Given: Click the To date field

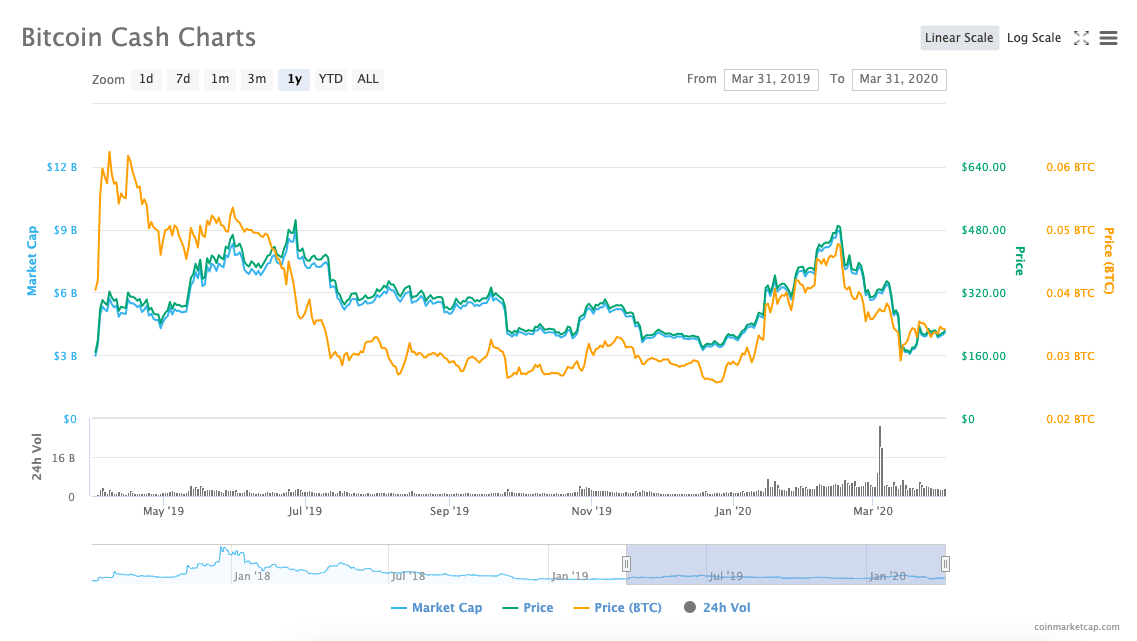Looking at the screenshot, I should [899, 79].
